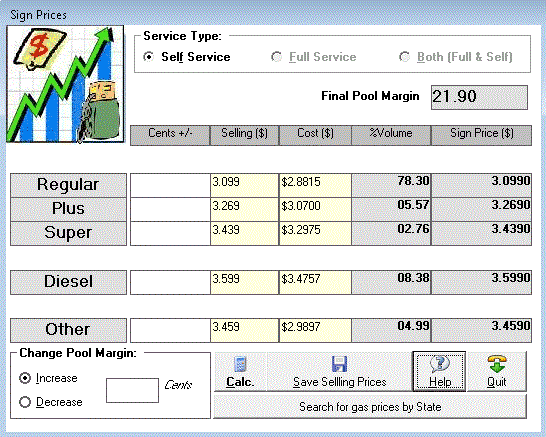This screenshot has height=437, width=546.
Task: Click the Diesel grade button
Action: pos(68,282)
